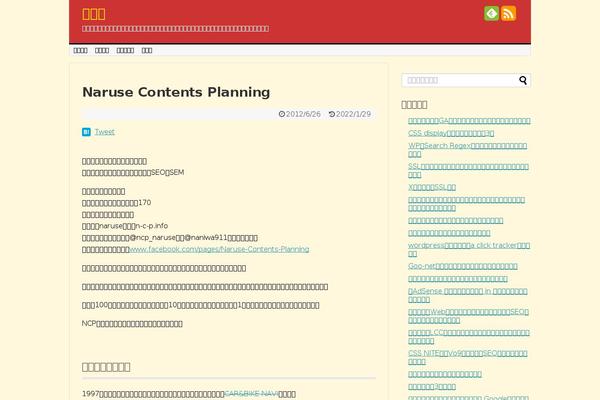This screenshot has width=600, height=400.
Task: Select the first navigation menu item
Action: pos(80,49)
